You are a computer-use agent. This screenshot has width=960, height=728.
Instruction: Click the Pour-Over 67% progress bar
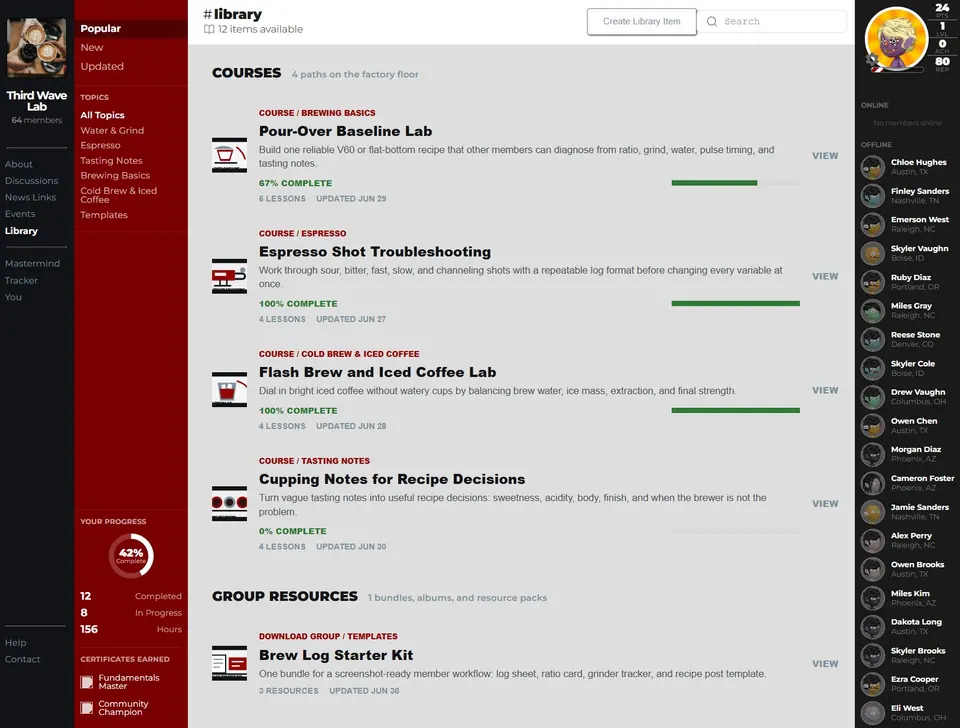click(x=735, y=182)
